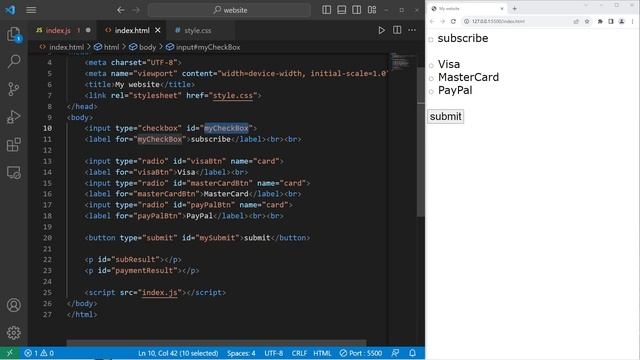
Task: Open the Accounts menu
Action: (x=13, y=305)
